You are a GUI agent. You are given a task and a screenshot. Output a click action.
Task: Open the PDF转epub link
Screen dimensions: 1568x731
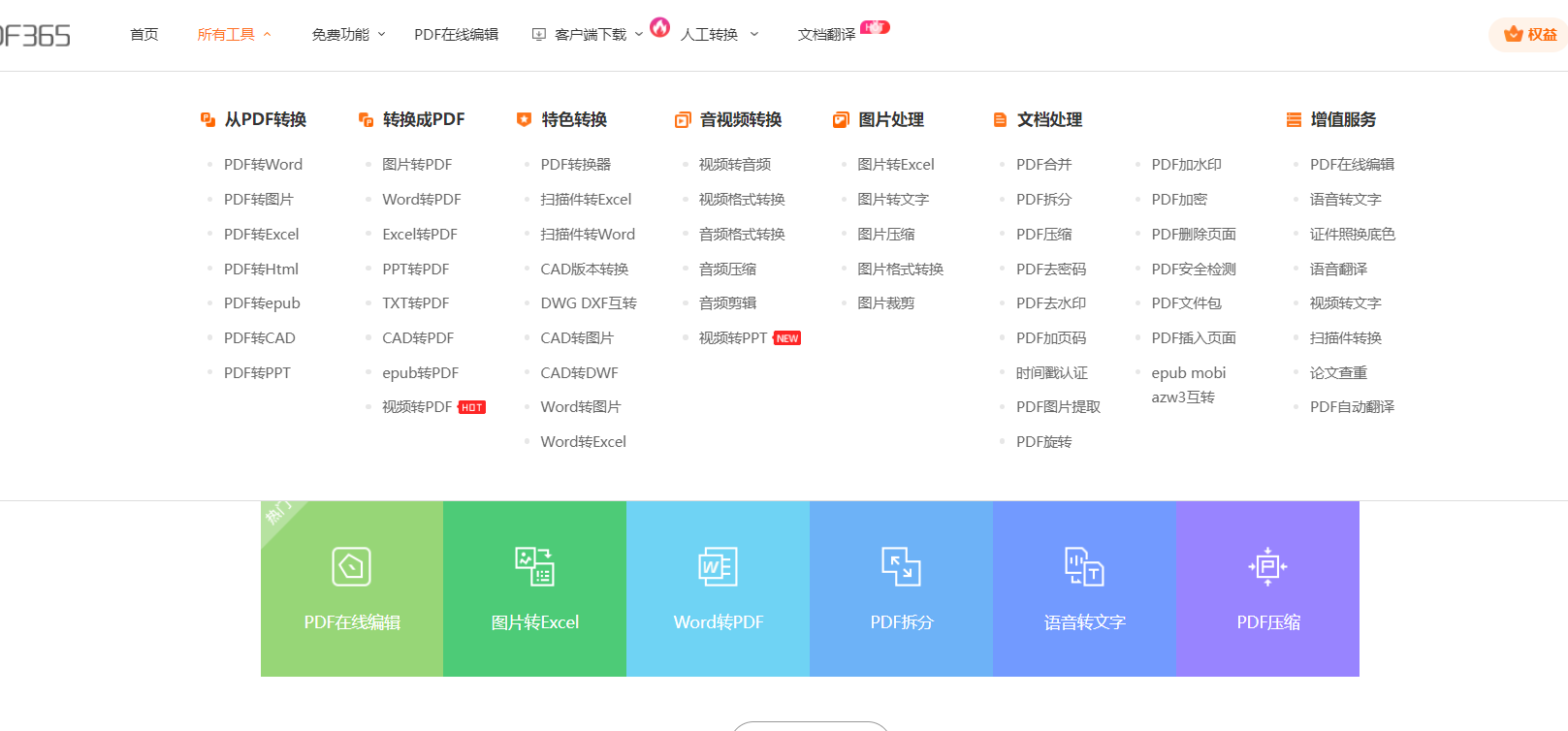tap(262, 303)
